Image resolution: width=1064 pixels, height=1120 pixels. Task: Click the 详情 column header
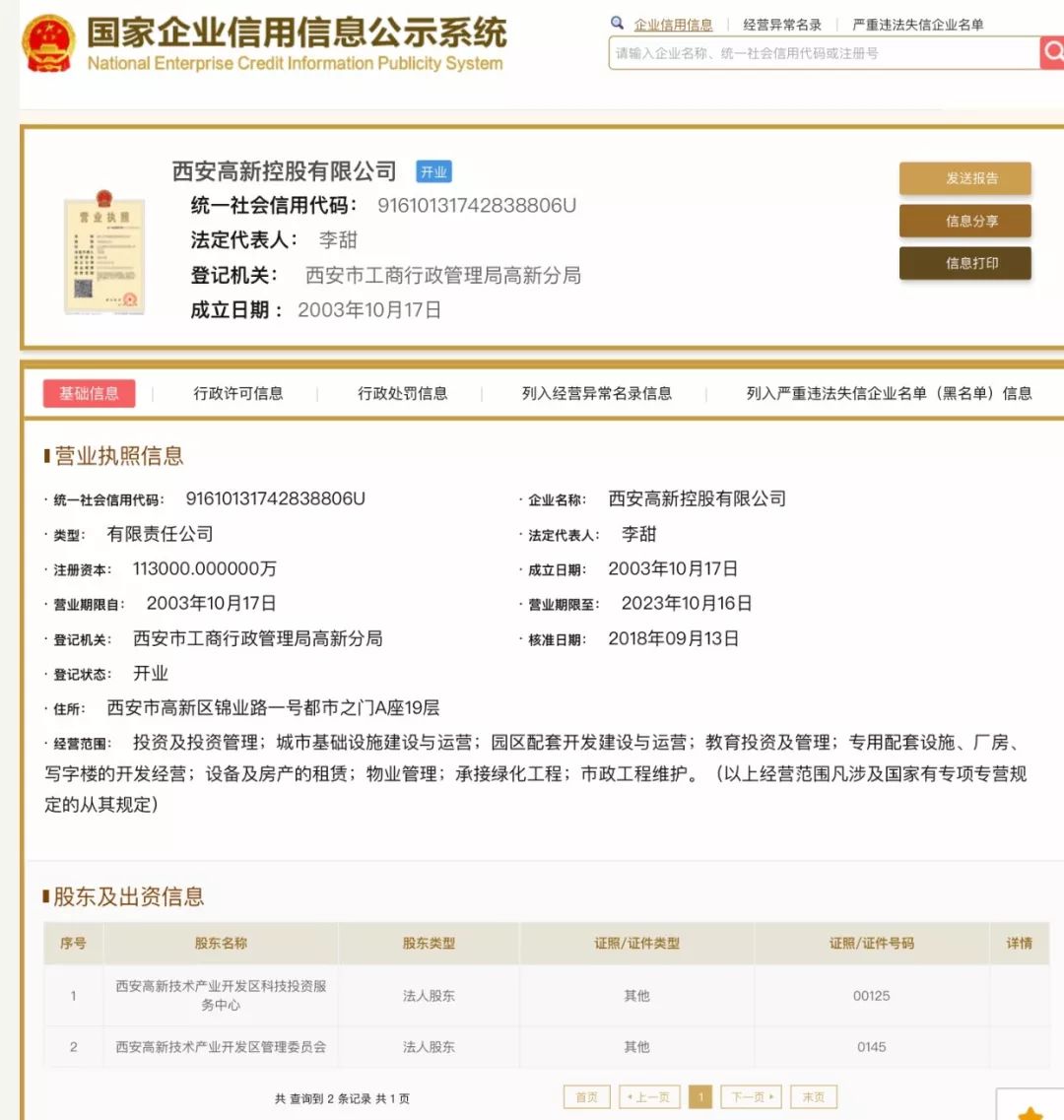1020,943
